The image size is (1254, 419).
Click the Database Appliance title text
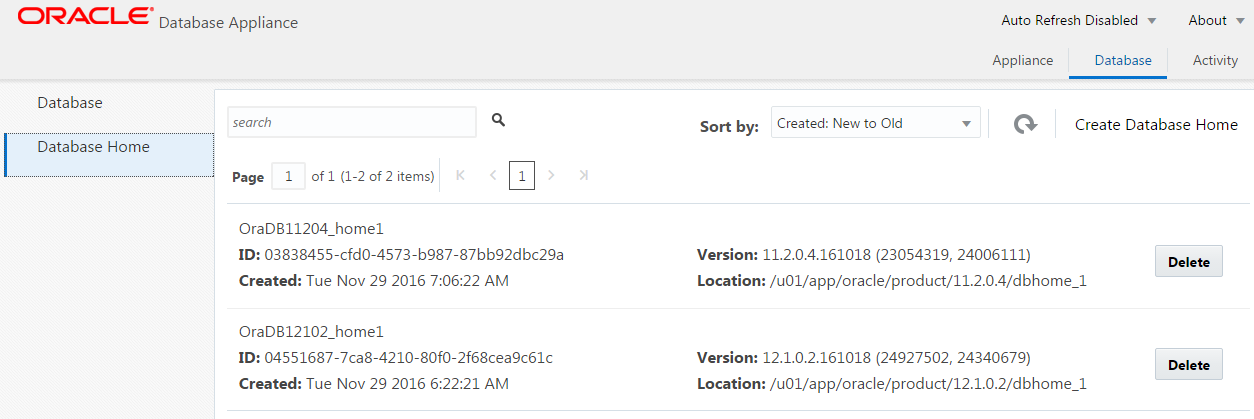(228, 22)
